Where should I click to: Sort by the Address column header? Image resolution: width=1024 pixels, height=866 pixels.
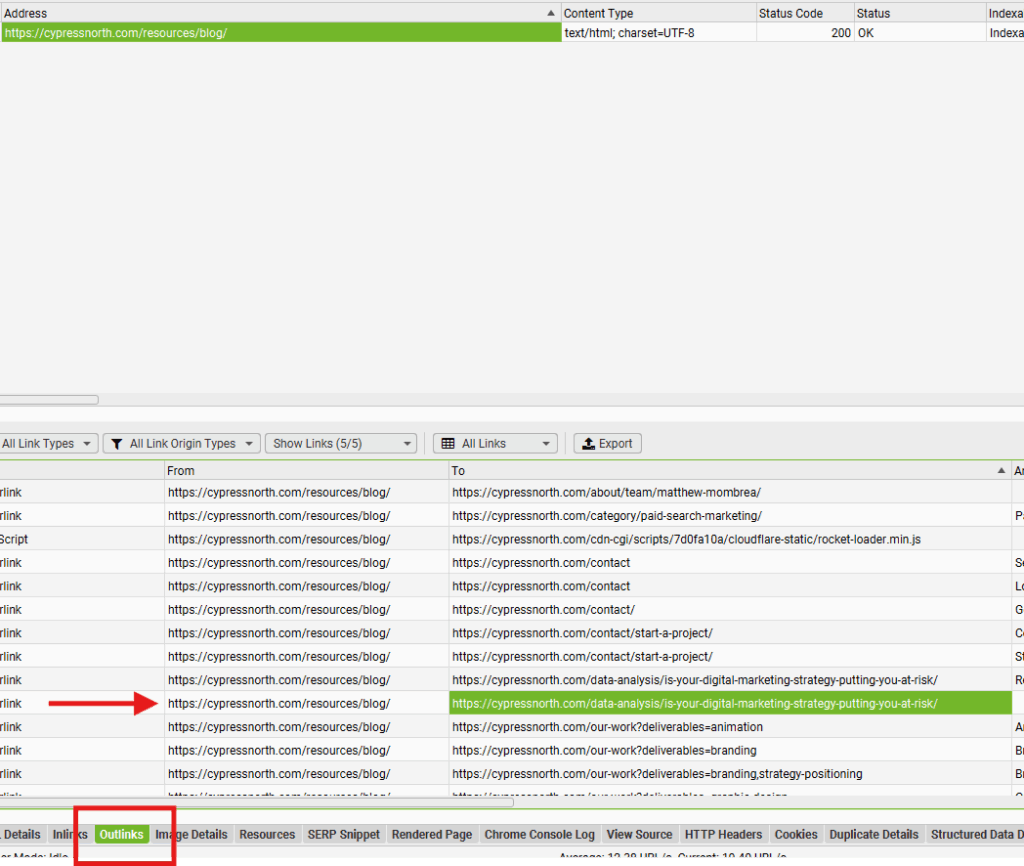pos(280,13)
